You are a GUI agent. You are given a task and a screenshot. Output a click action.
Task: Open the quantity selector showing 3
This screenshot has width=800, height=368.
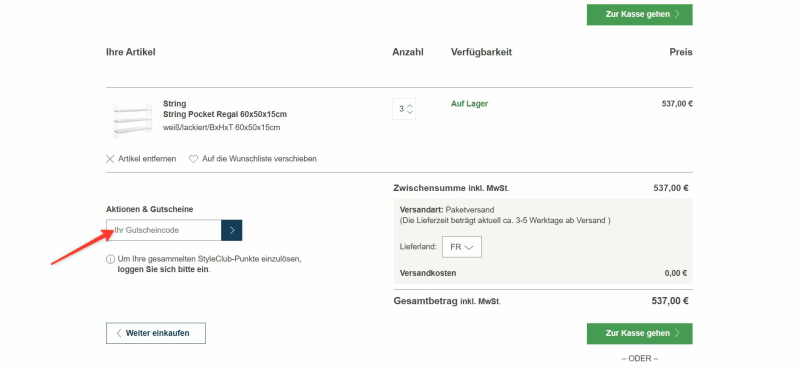(x=404, y=109)
